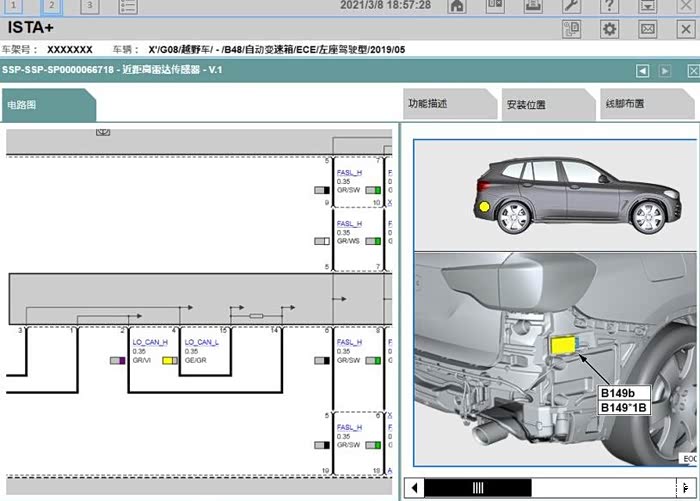Open help via the question mark icon
Screen dimensions: 700x501
click(609, 6)
